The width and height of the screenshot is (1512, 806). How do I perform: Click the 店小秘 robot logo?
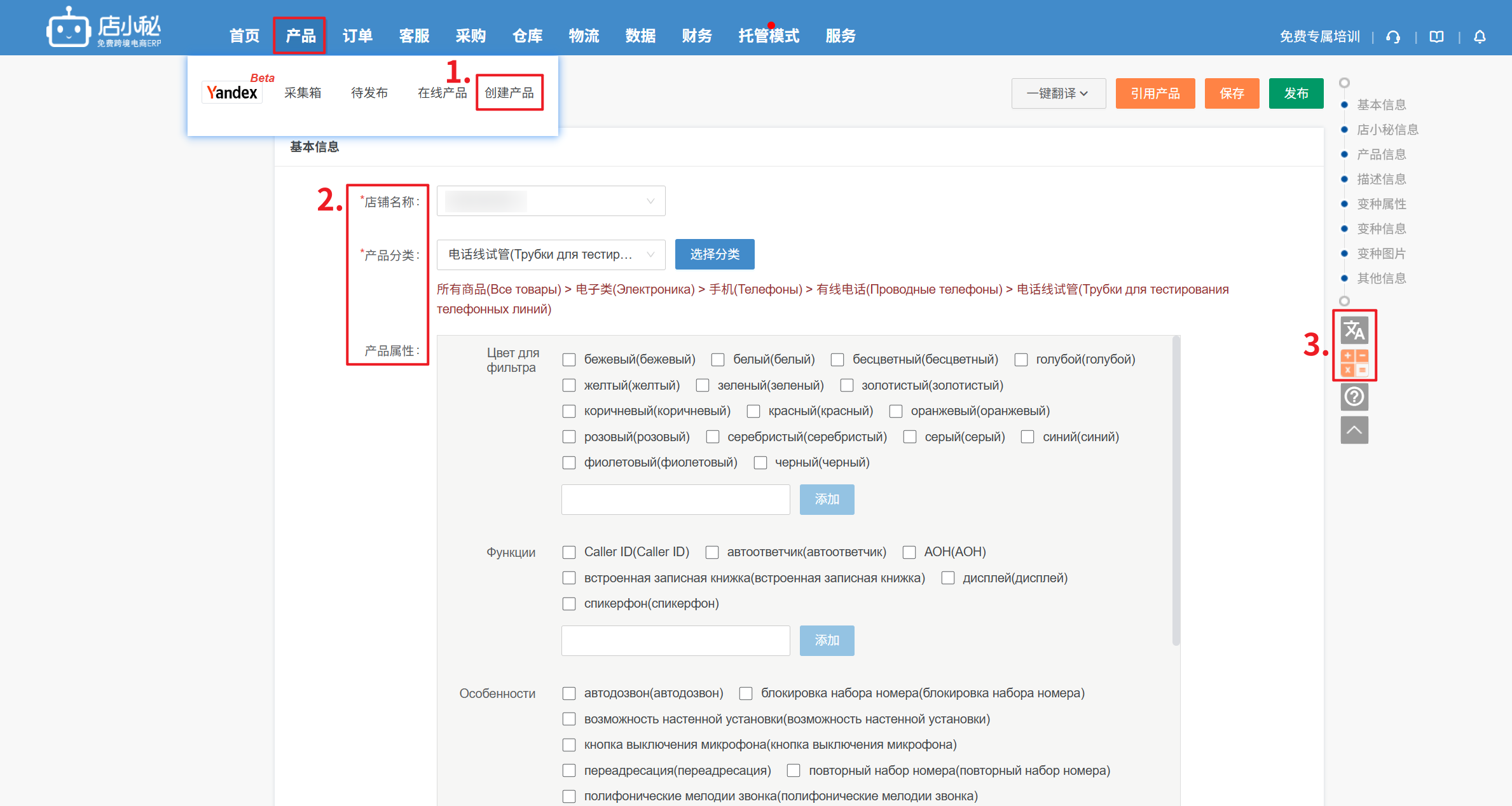click(68, 28)
